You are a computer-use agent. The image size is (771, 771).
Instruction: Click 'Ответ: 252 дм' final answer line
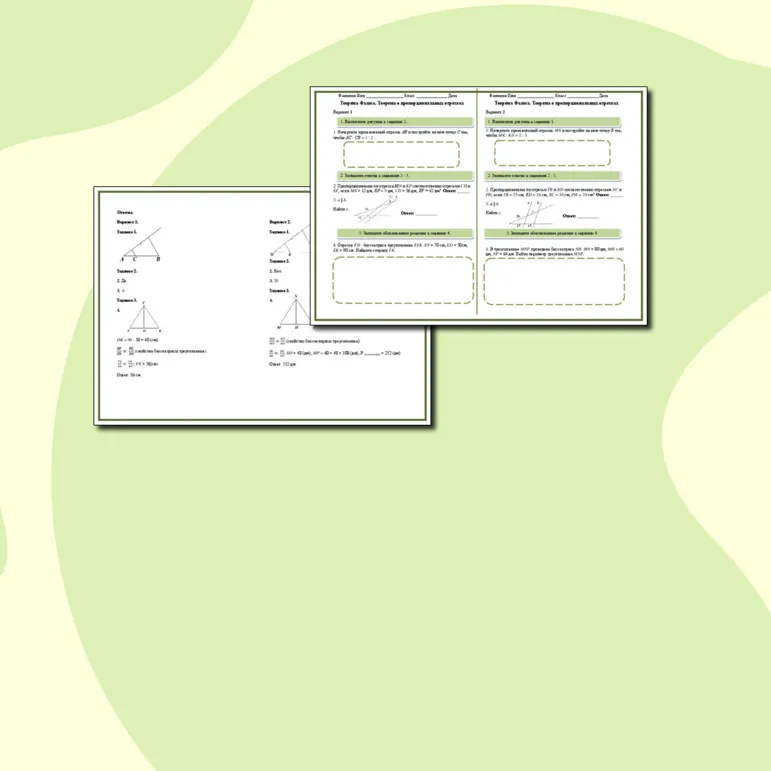coord(282,364)
